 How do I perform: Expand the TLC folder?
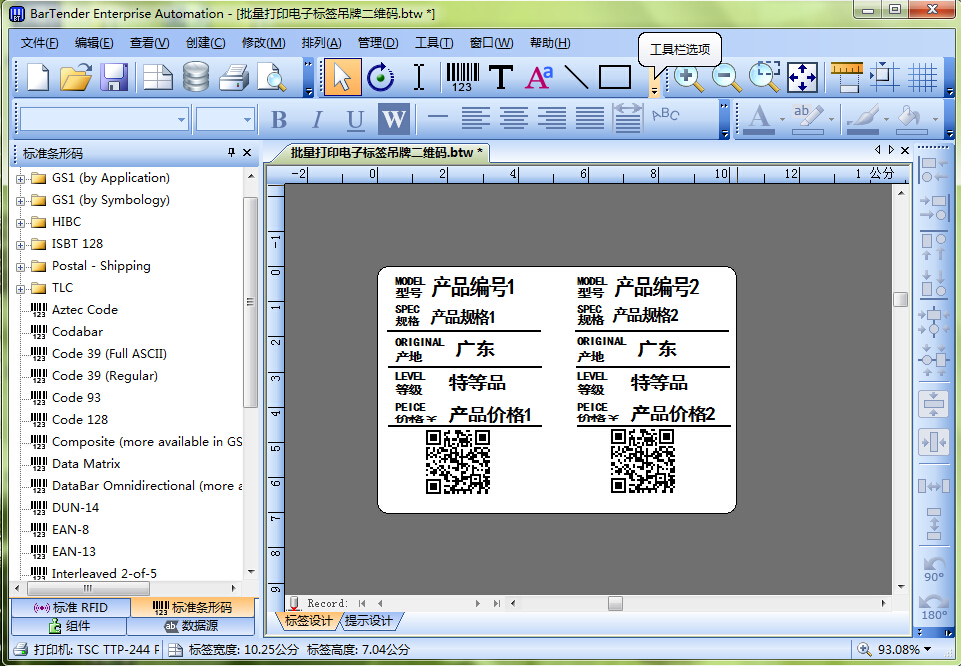pyautogui.click(x=20, y=289)
